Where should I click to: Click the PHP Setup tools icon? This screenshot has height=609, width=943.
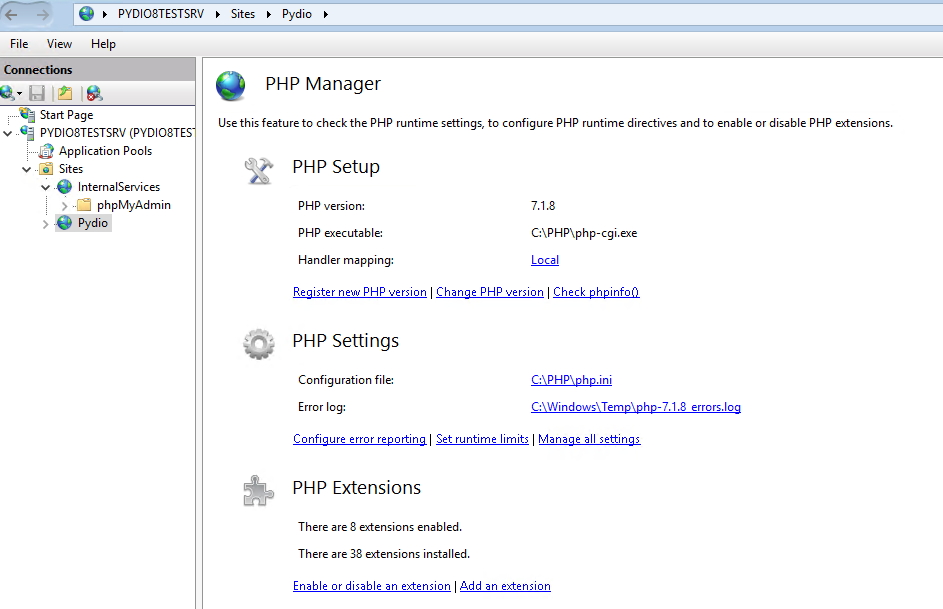(259, 170)
